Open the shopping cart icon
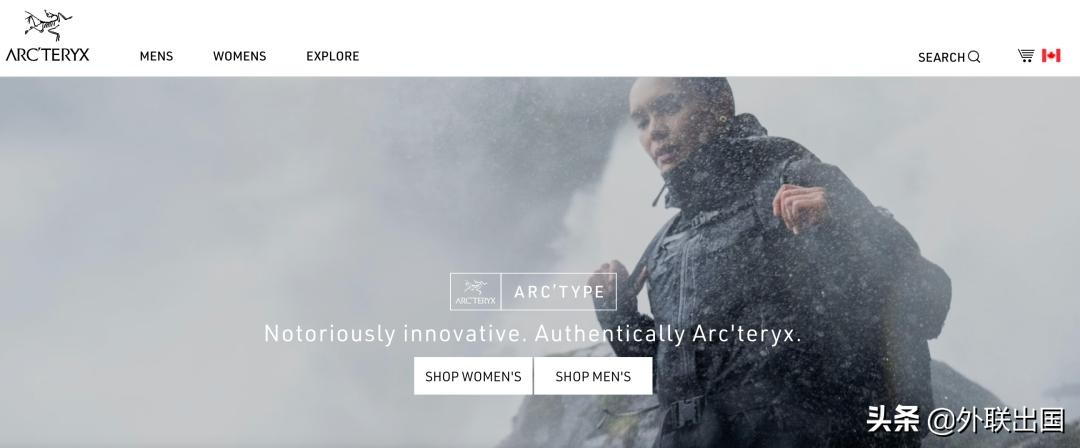The width and height of the screenshot is (1080, 448). tap(1026, 56)
